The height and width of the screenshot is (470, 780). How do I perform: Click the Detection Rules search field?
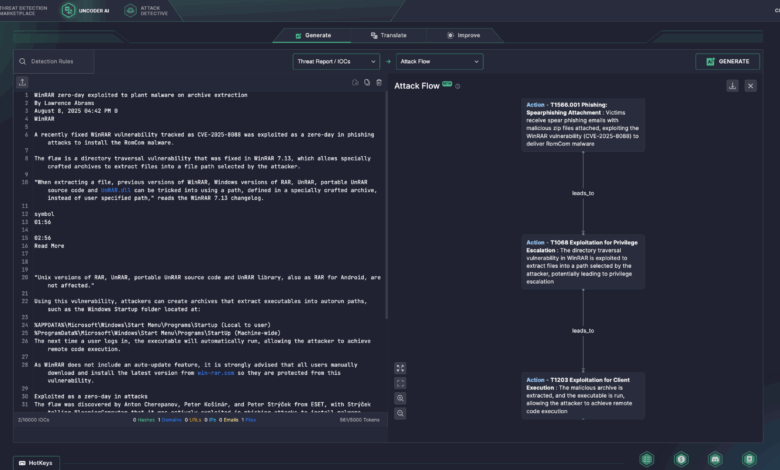tap(54, 62)
